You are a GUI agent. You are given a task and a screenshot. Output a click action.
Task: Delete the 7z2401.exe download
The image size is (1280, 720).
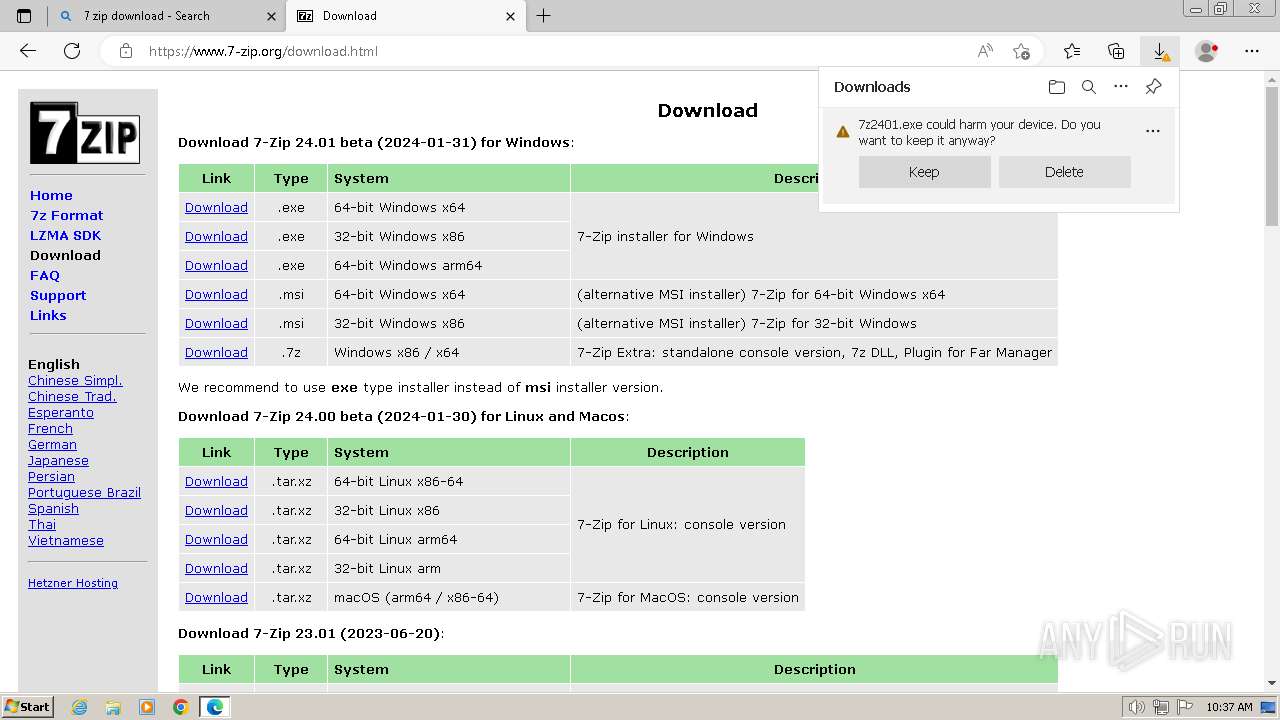click(x=1064, y=172)
